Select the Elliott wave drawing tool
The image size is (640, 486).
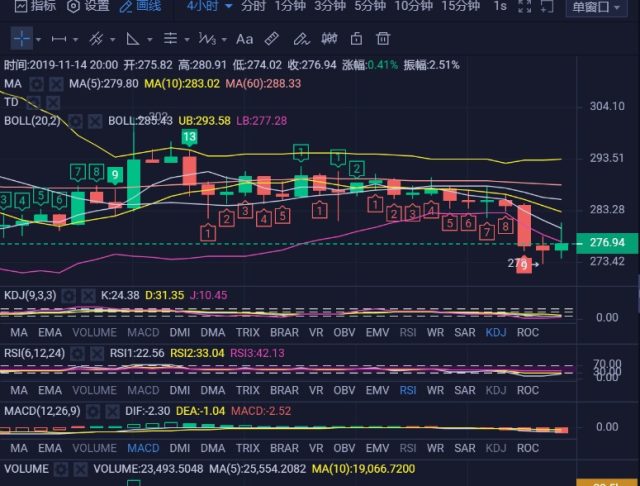coord(207,39)
